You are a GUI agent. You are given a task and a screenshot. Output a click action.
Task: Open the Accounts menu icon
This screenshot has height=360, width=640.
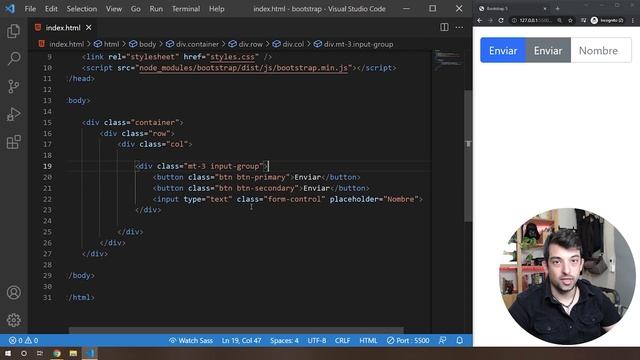[13, 293]
